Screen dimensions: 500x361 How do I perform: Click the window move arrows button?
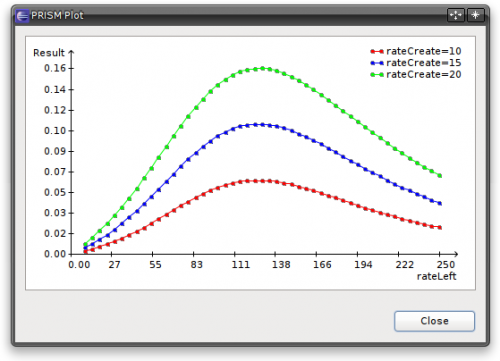point(455,15)
